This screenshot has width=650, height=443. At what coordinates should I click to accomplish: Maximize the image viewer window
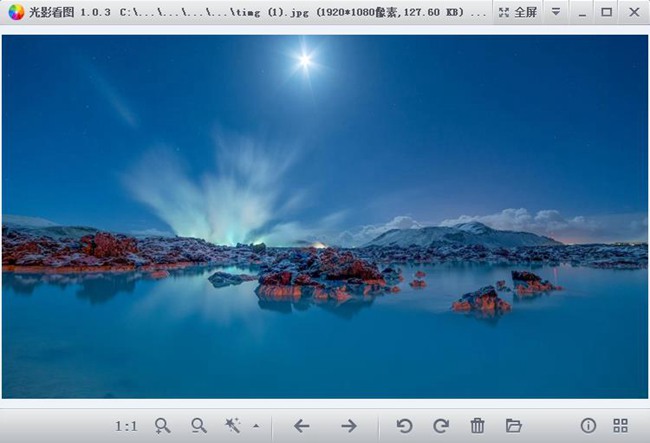tap(606, 13)
